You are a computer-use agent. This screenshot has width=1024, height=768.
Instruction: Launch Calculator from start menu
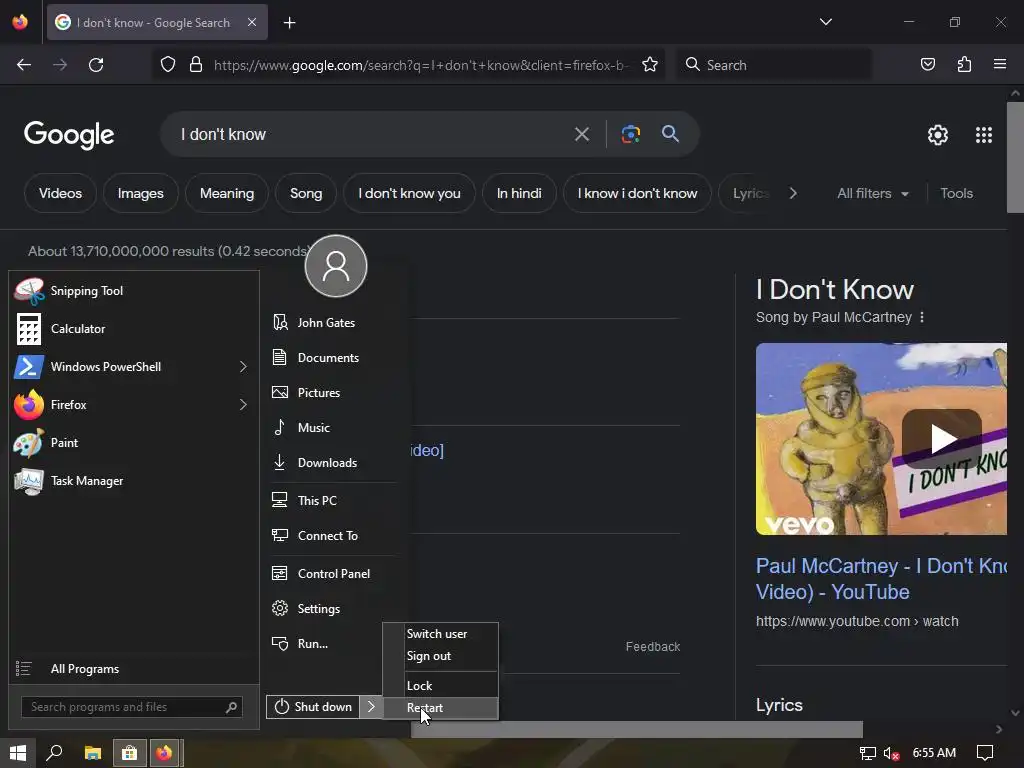click(134, 329)
